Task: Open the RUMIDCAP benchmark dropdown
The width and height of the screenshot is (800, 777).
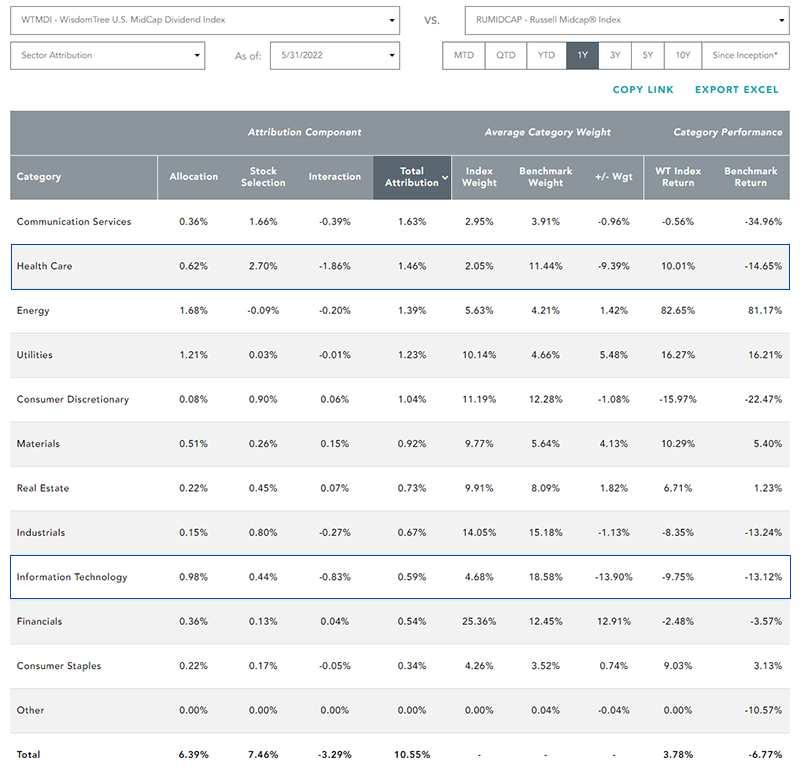Action: tap(627, 20)
